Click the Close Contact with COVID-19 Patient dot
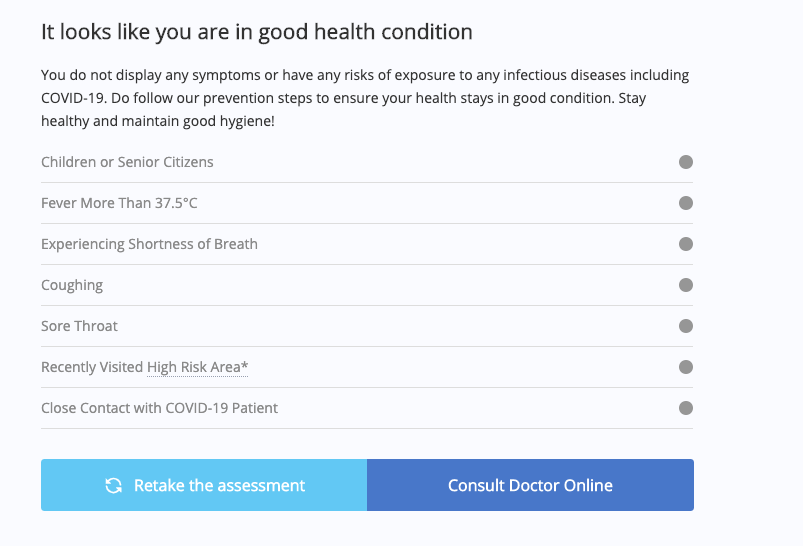The width and height of the screenshot is (803, 546). (686, 408)
